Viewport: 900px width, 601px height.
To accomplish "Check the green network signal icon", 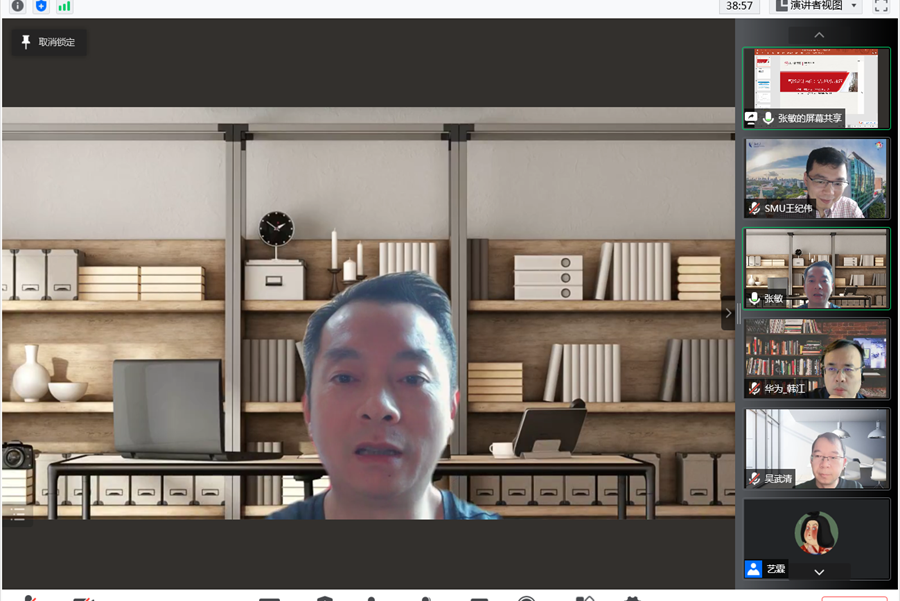I will (65, 6).
